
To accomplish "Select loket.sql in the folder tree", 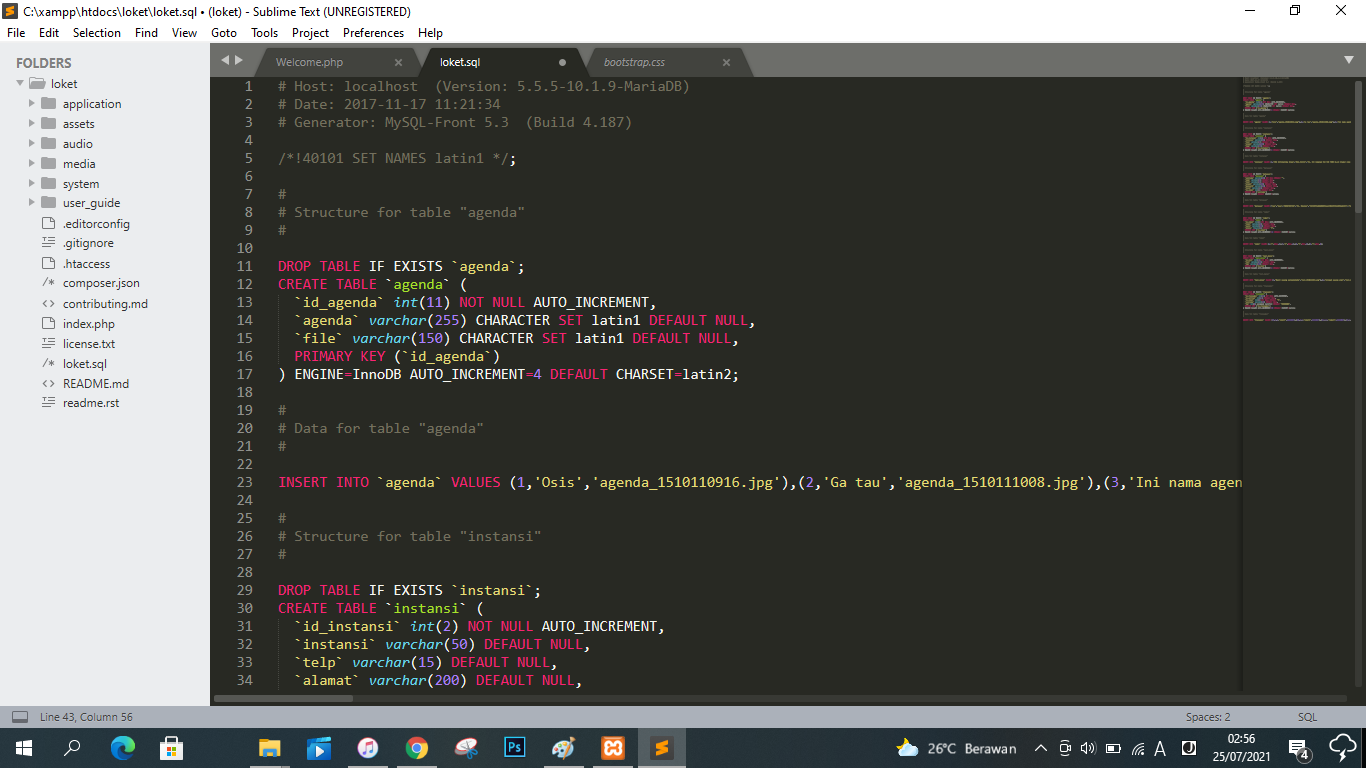I will point(85,364).
